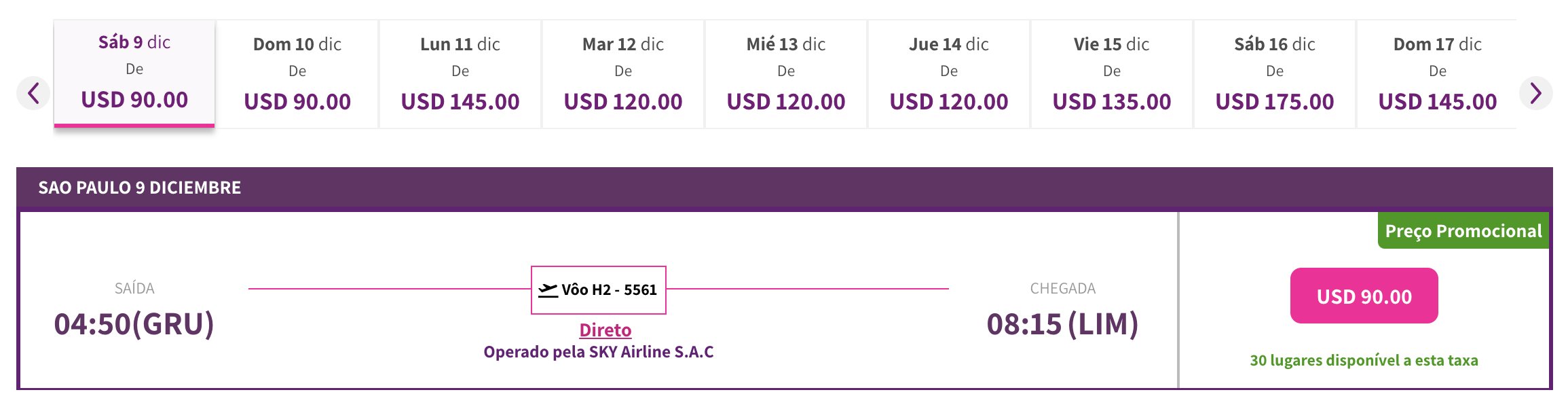Select Jue 14 dic for USD 120.00
1568x405 pixels.
(x=949, y=73)
